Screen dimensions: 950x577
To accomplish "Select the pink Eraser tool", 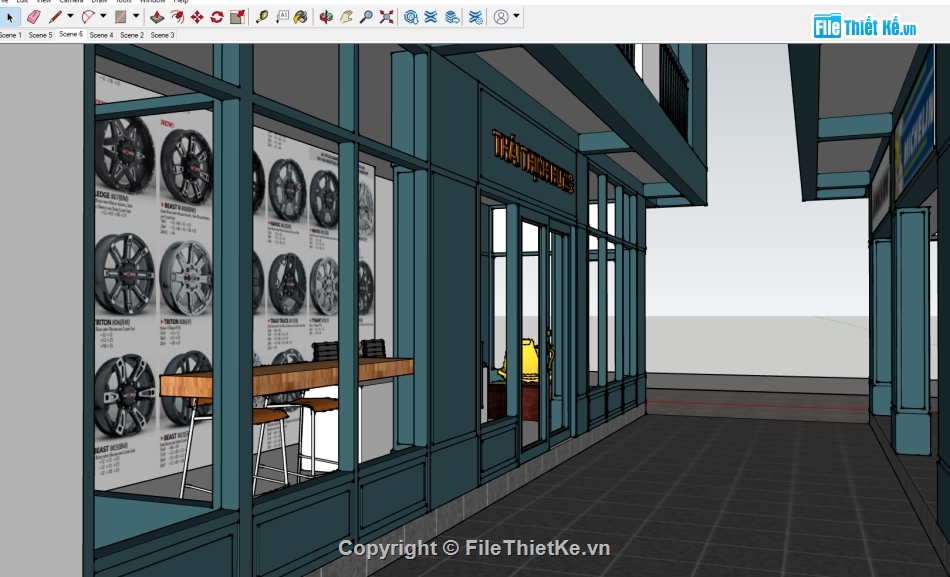I will click(x=34, y=17).
